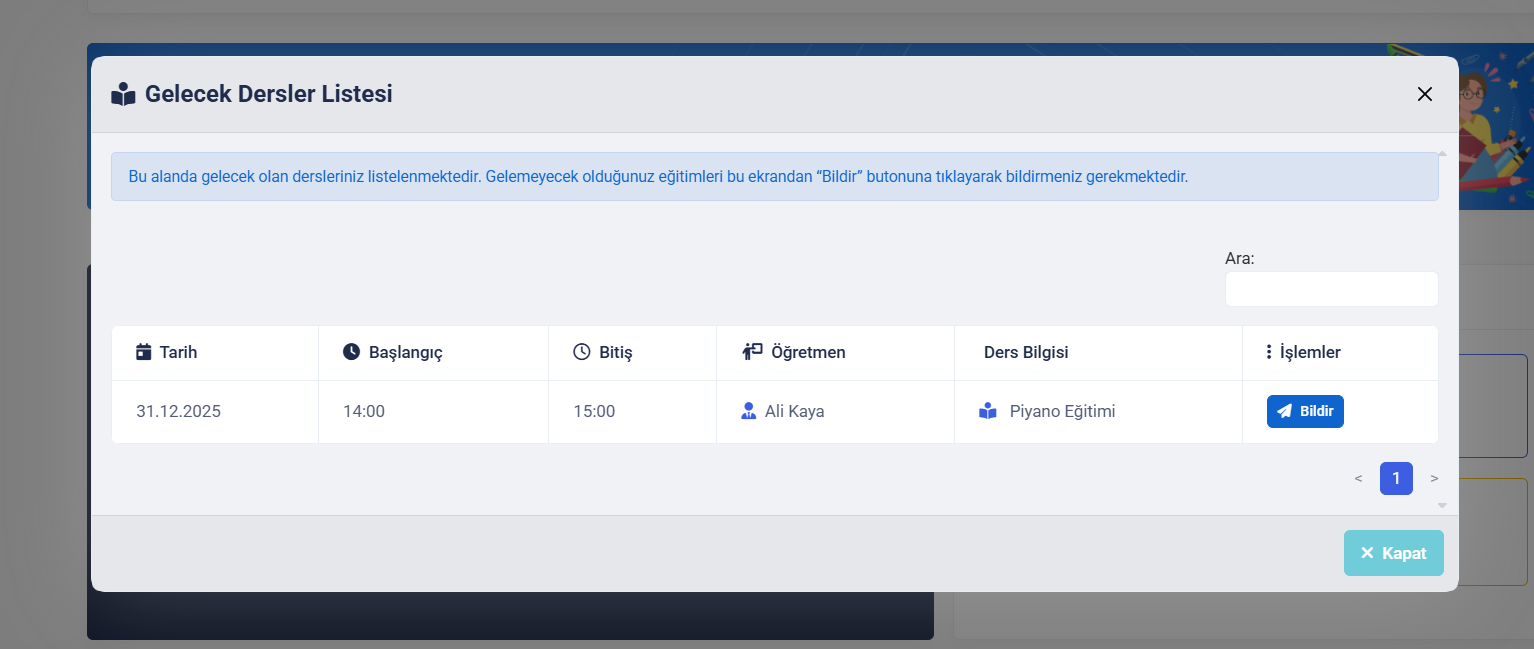Select the 31.12.2025 date cell

click(x=178, y=411)
